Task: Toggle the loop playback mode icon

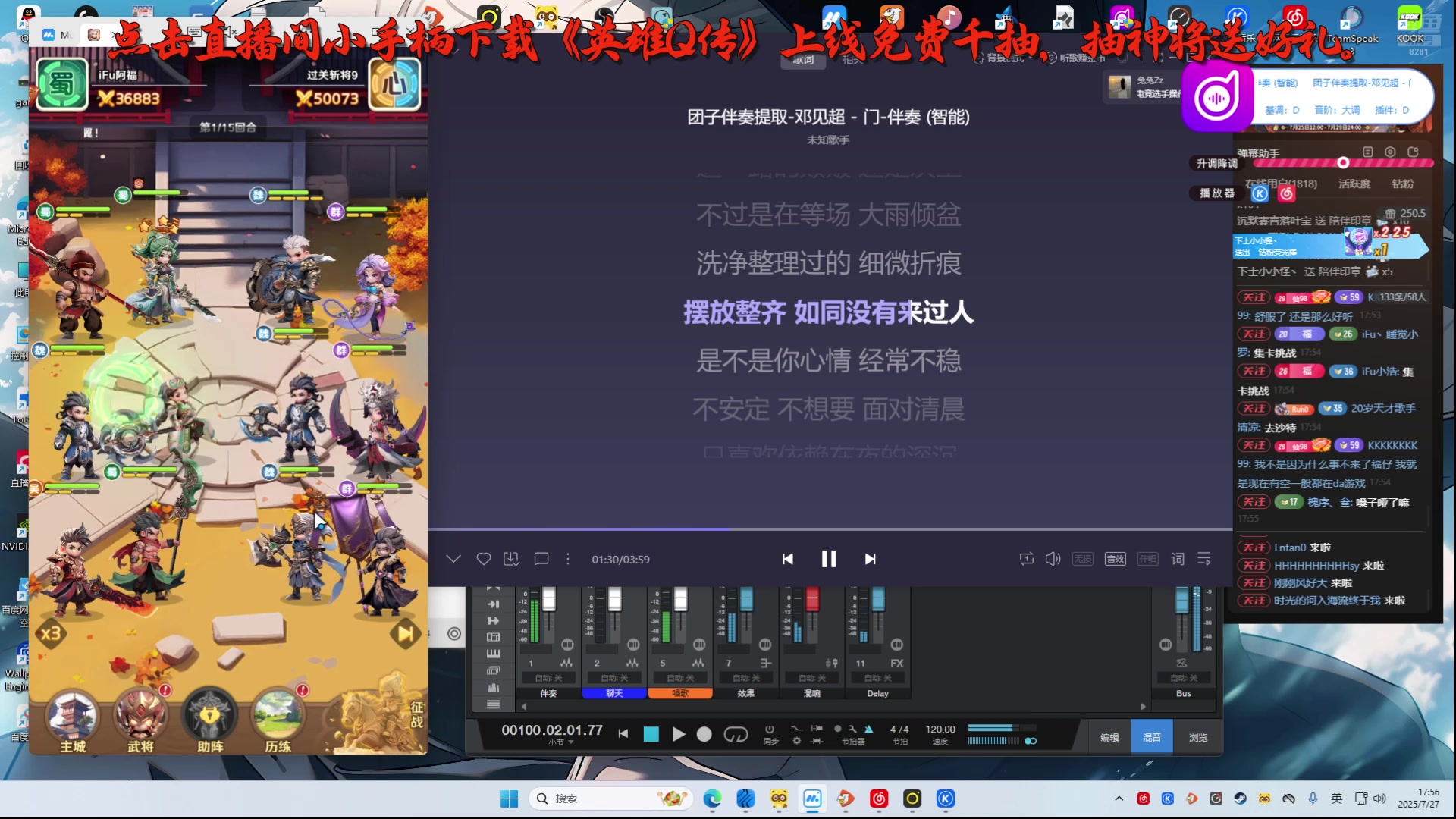Action: [1026, 559]
